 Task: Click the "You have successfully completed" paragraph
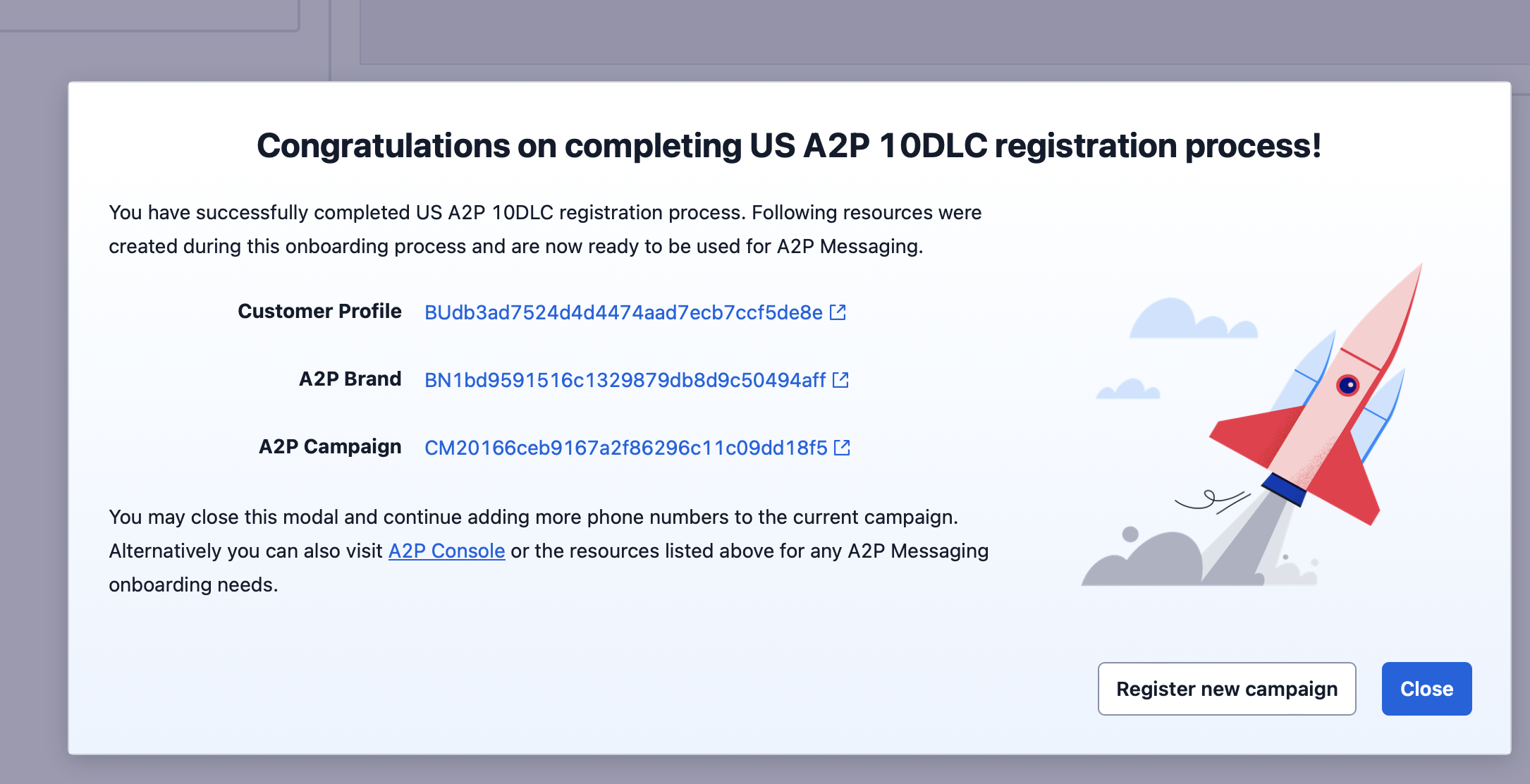coord(544,229)
